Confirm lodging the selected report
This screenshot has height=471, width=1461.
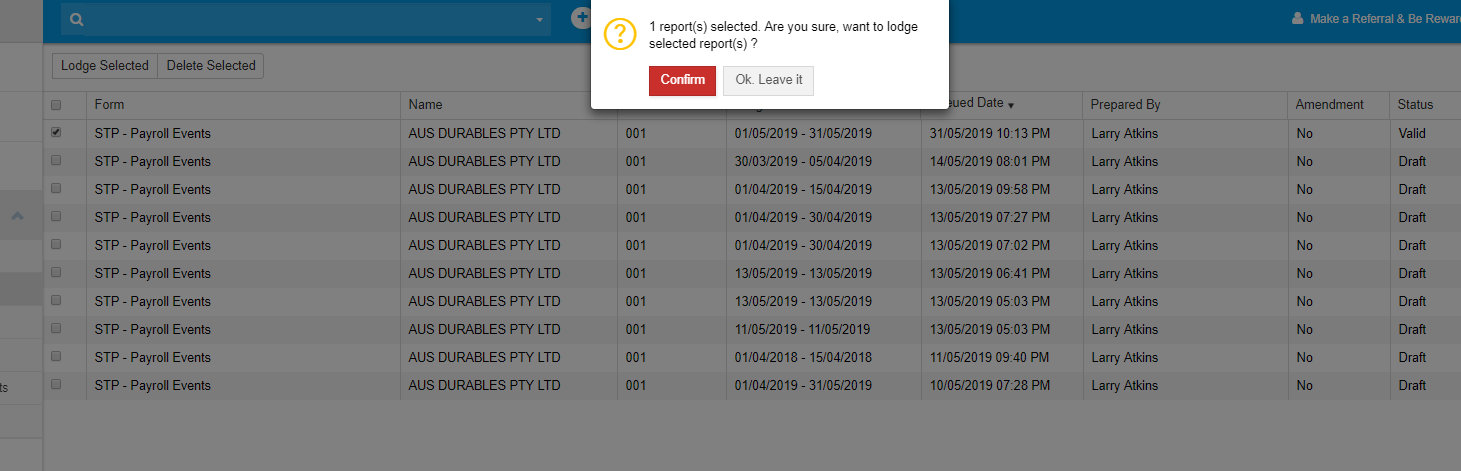682,80
